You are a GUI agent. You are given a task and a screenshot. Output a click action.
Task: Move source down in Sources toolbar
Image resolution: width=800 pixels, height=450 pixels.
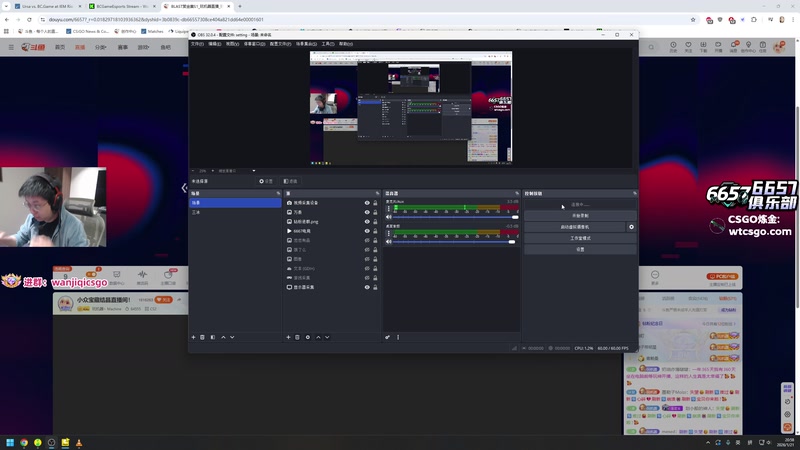327,337
